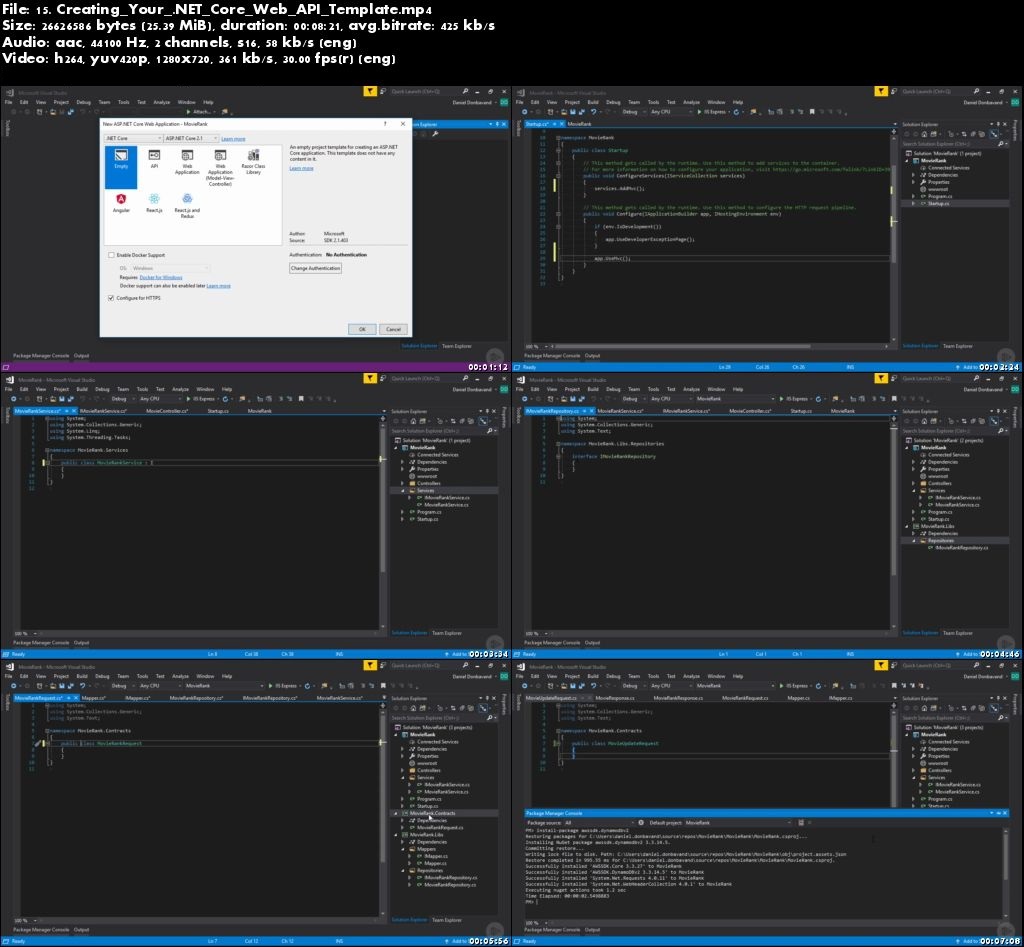The height and width of the screenshot is (947, 1024).
Task: Tick the Enable Docker Support checkbox
Action: click(x=111, y=255)
